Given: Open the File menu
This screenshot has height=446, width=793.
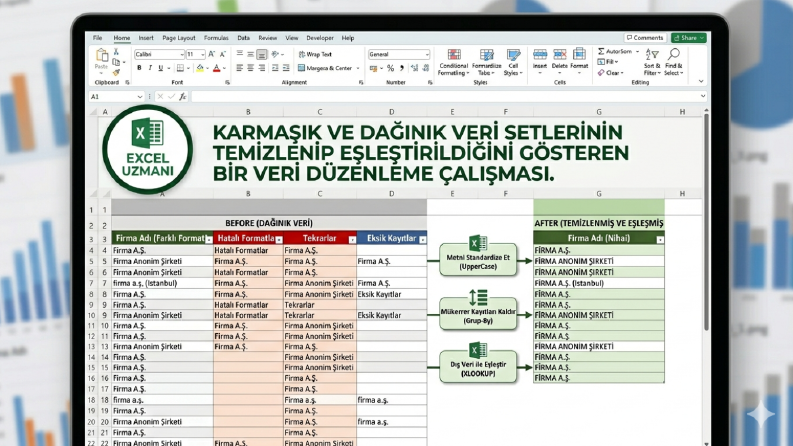Looking at the screenshot, I should [98, 38].
